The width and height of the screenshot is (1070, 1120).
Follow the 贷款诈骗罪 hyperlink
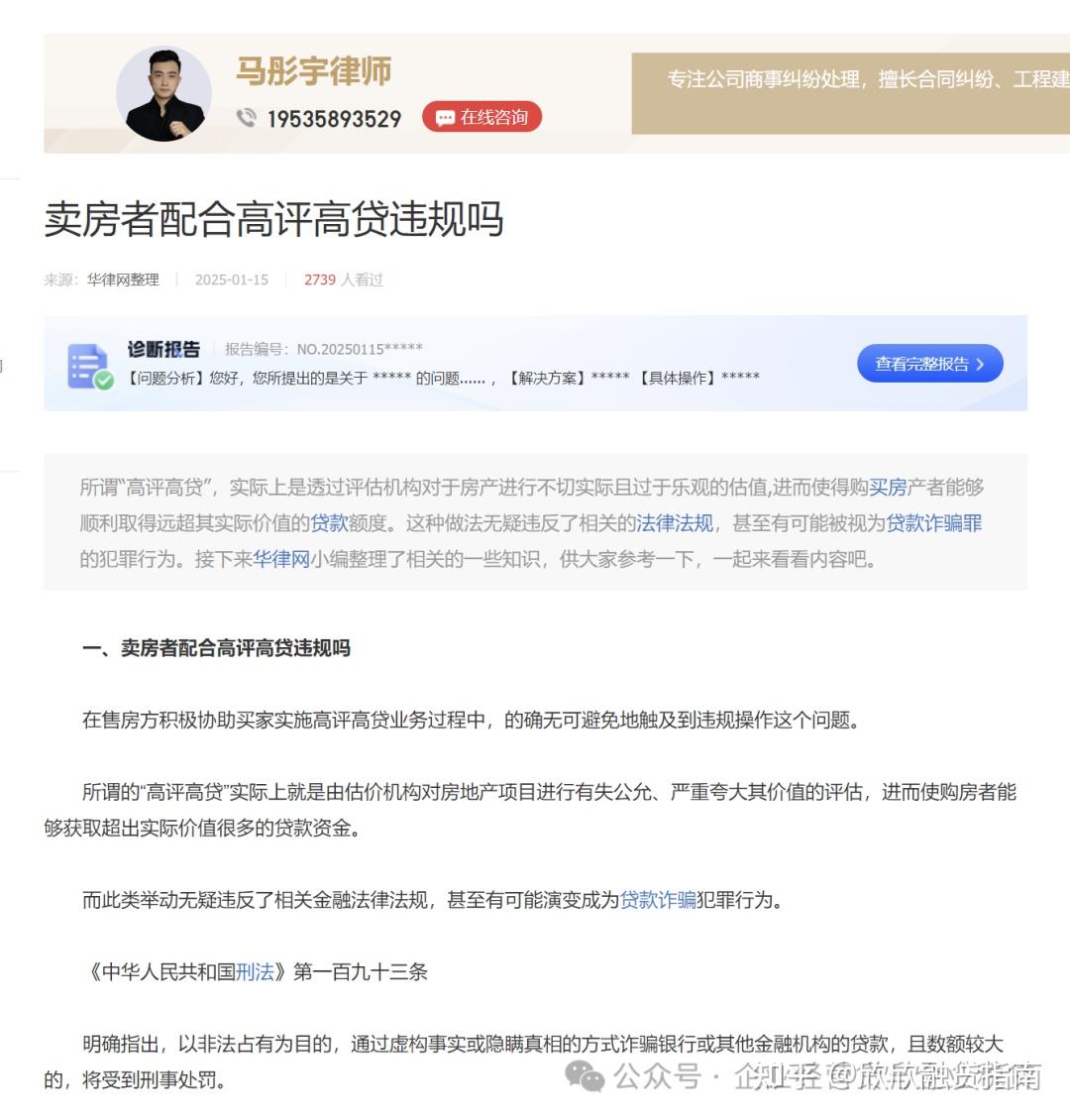(x=933, y=523)
